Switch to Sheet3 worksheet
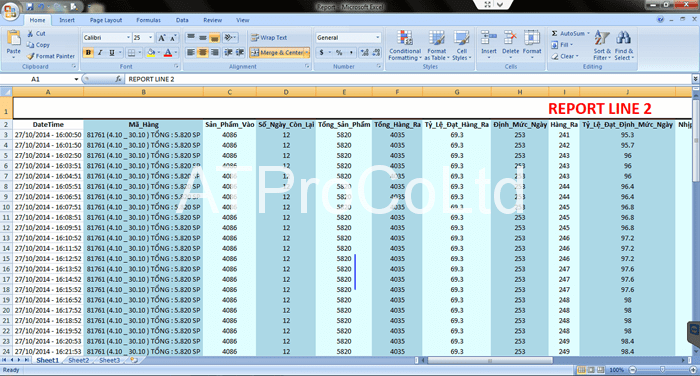This screenshot has height=376, width=700. coord(109,360)
